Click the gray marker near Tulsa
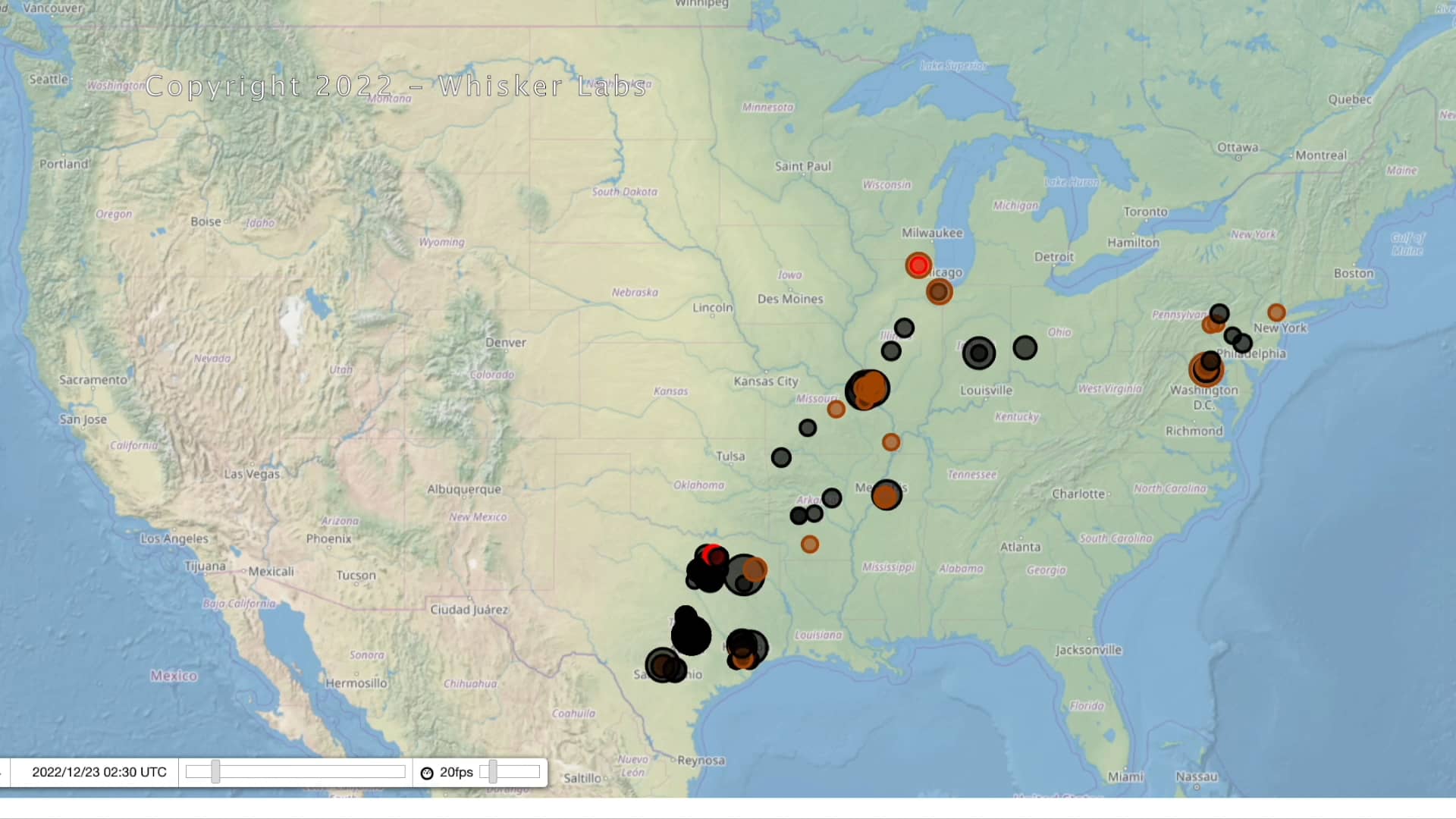 click(x=782, y=459)
